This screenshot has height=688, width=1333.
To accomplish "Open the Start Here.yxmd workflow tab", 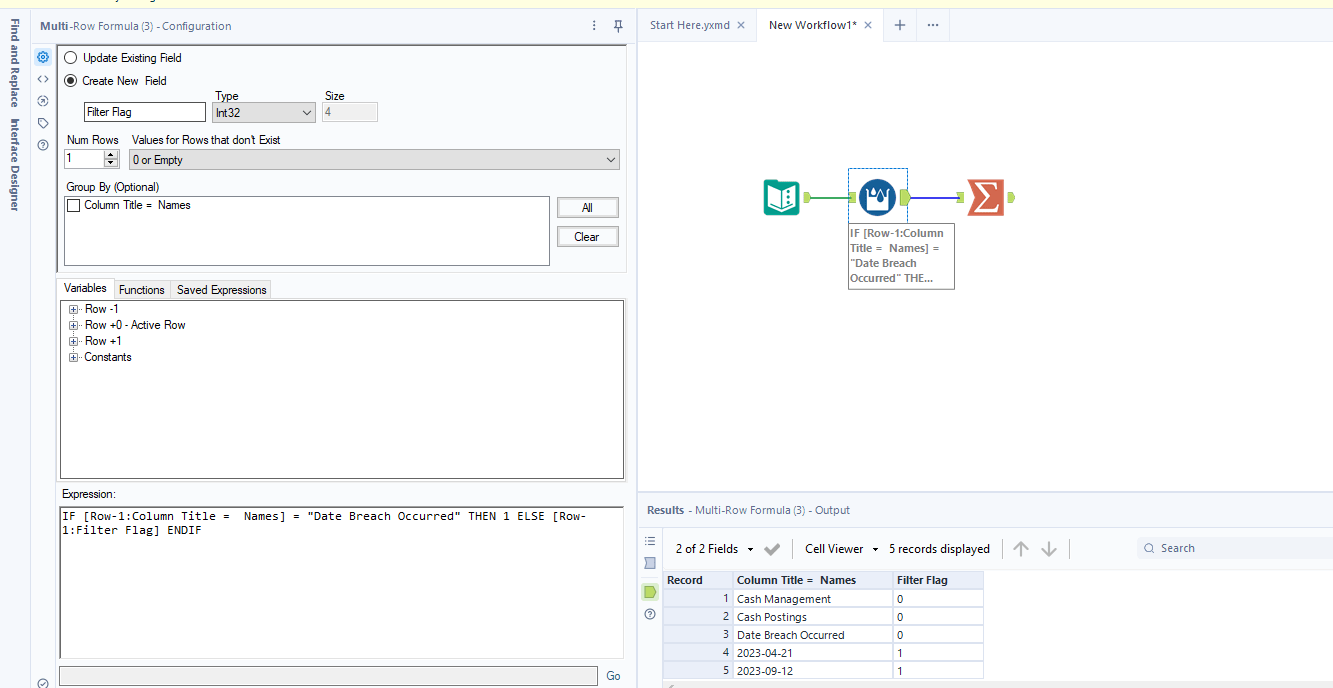I will coord(690,25).
